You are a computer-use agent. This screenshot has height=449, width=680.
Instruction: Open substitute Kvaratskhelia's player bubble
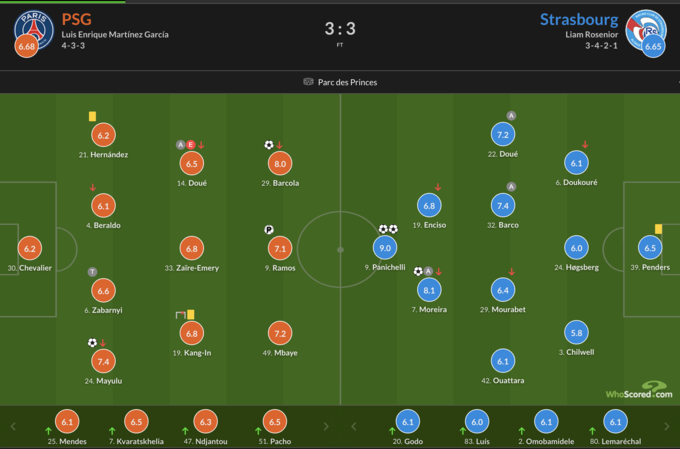tap(138, 422)
